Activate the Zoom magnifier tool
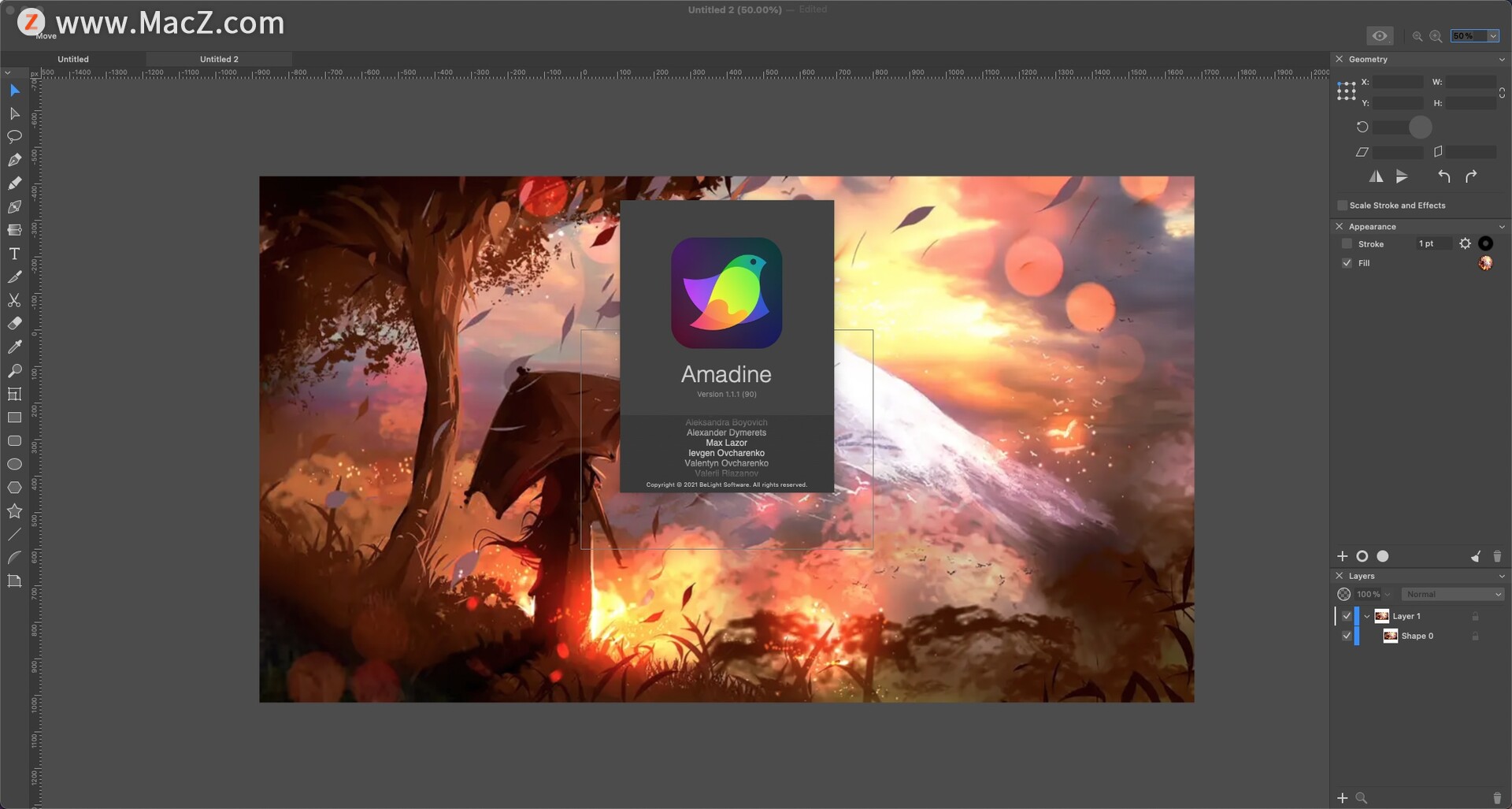This screenshot has height=809, width=1512. click(14, 370)
